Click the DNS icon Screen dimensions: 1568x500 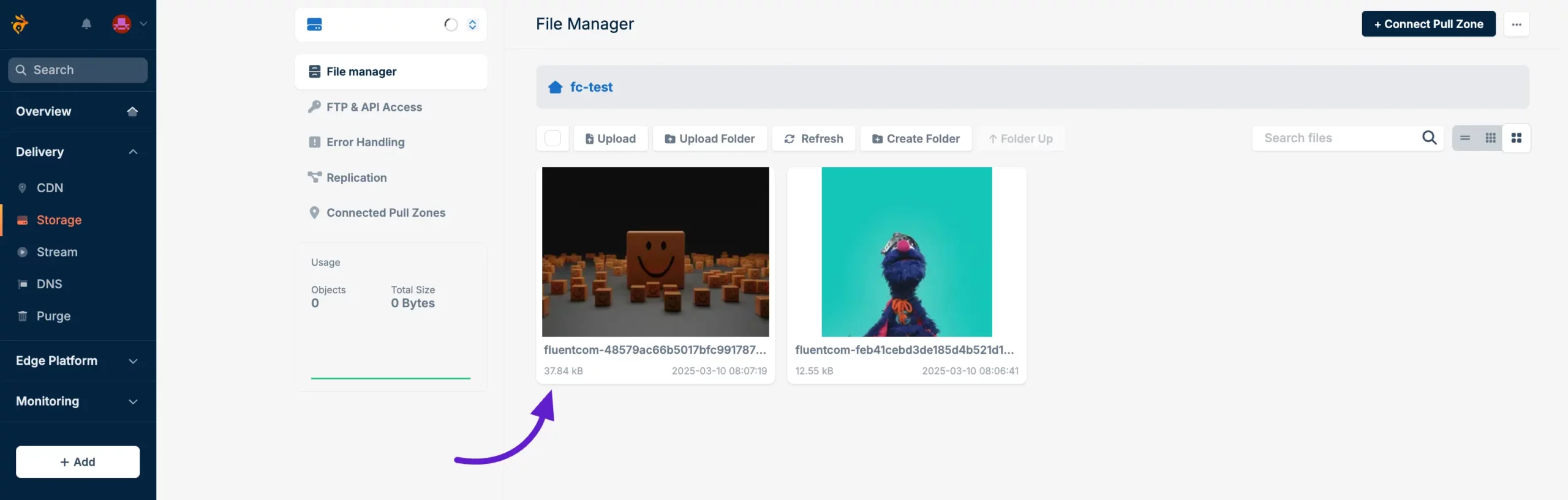click(23, 284)
